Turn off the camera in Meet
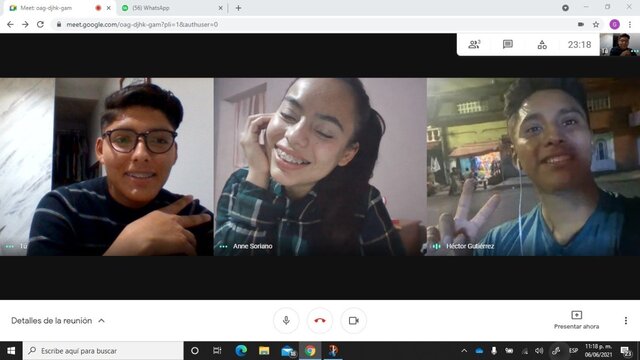Screen dimensions: 640x360 coord(353,320)
